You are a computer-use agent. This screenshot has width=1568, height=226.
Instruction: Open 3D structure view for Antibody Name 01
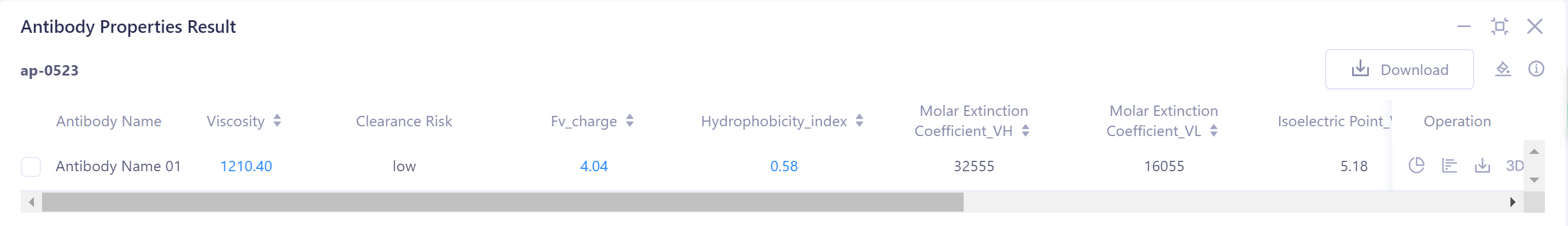[x=1514, y=165]
